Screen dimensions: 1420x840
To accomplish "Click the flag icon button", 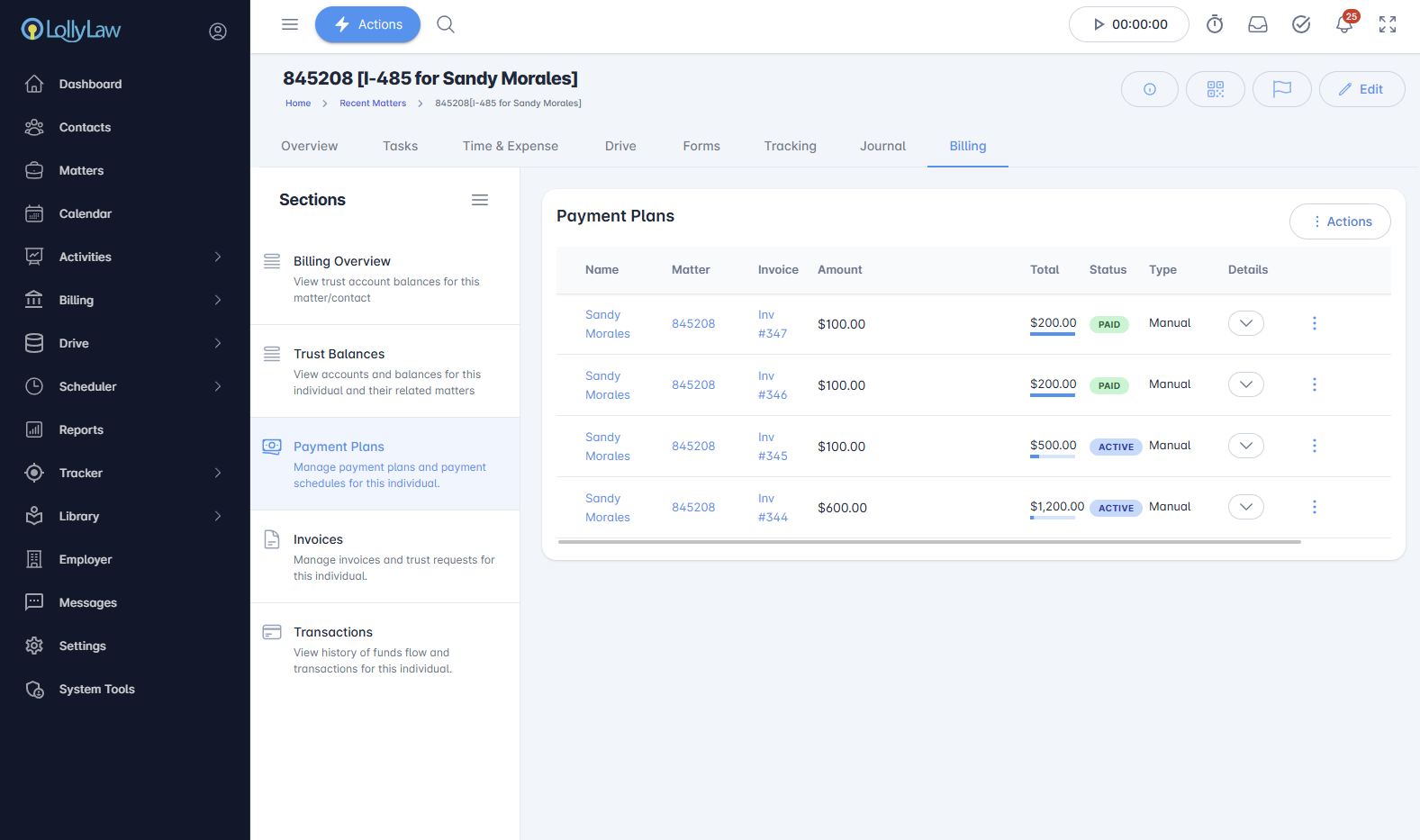I will point(1281,89).
